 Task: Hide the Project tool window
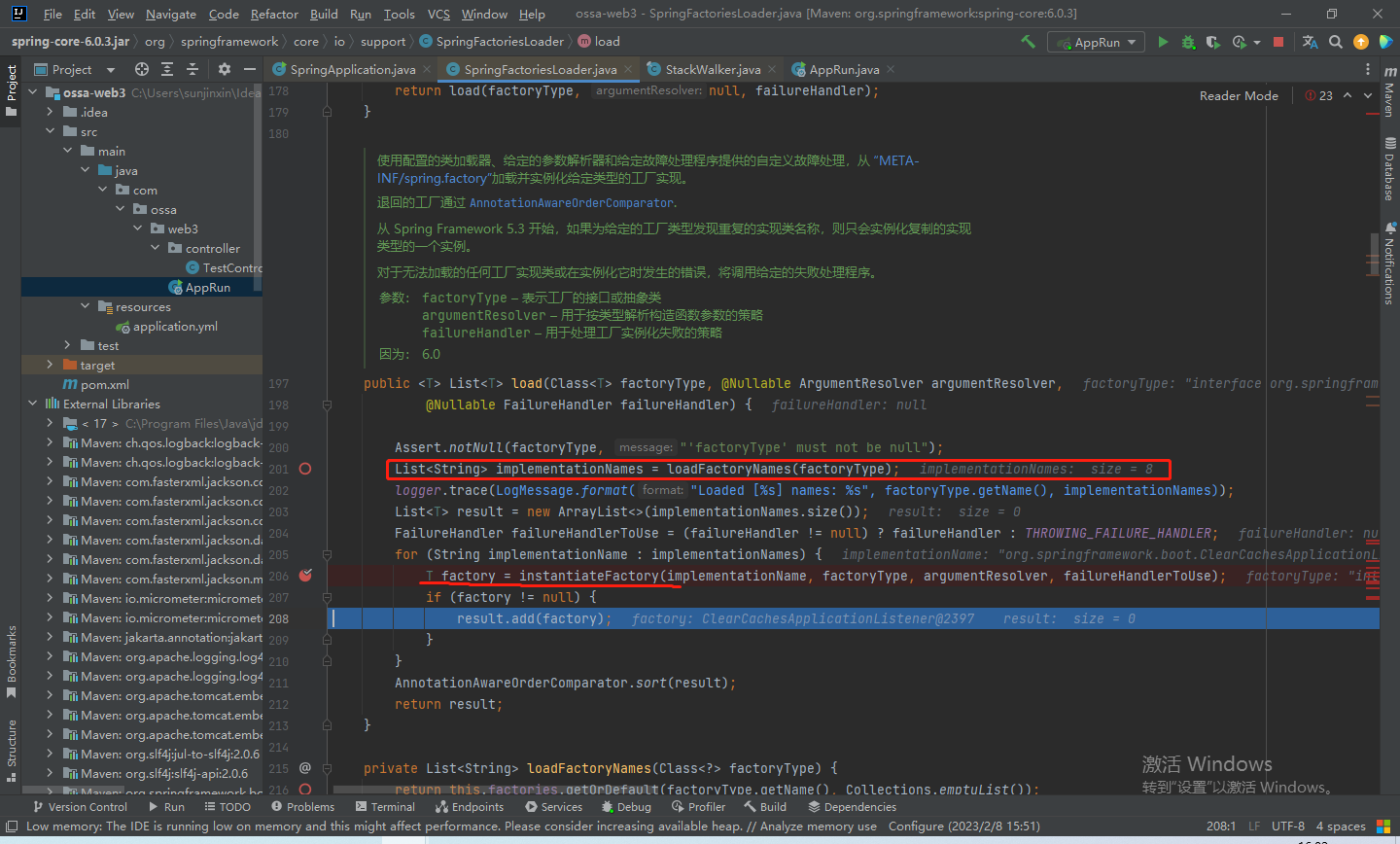[250, 69]
